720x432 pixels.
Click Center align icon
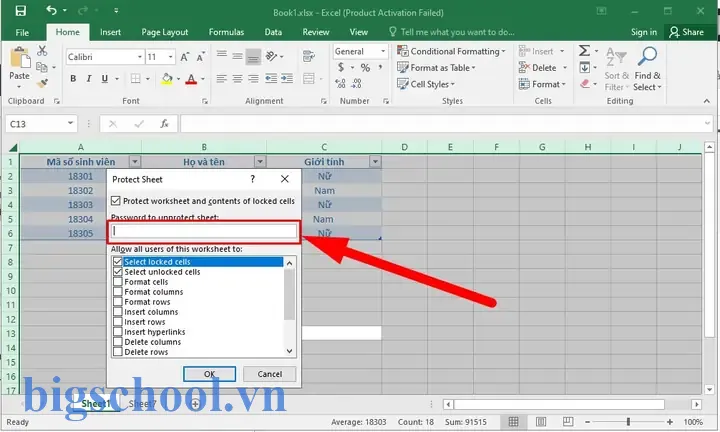tap(237, 79)
